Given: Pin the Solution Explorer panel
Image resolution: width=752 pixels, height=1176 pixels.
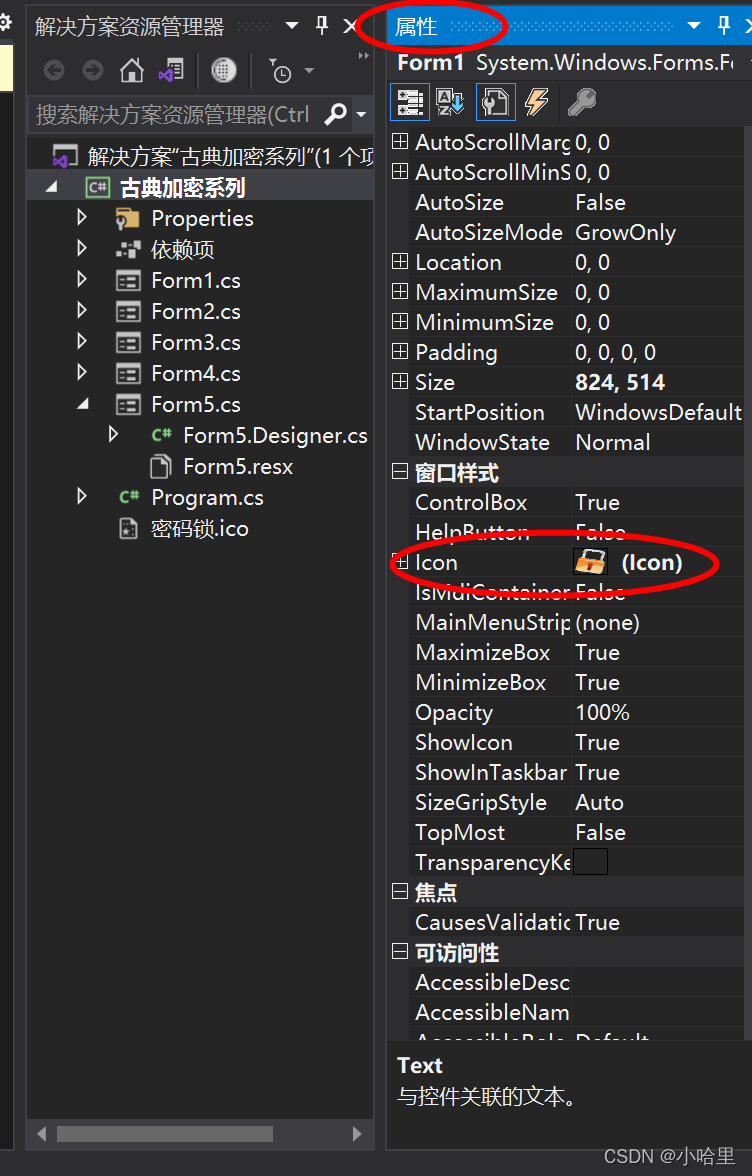Looking at the screenshot, I should [x=322, y=26].
